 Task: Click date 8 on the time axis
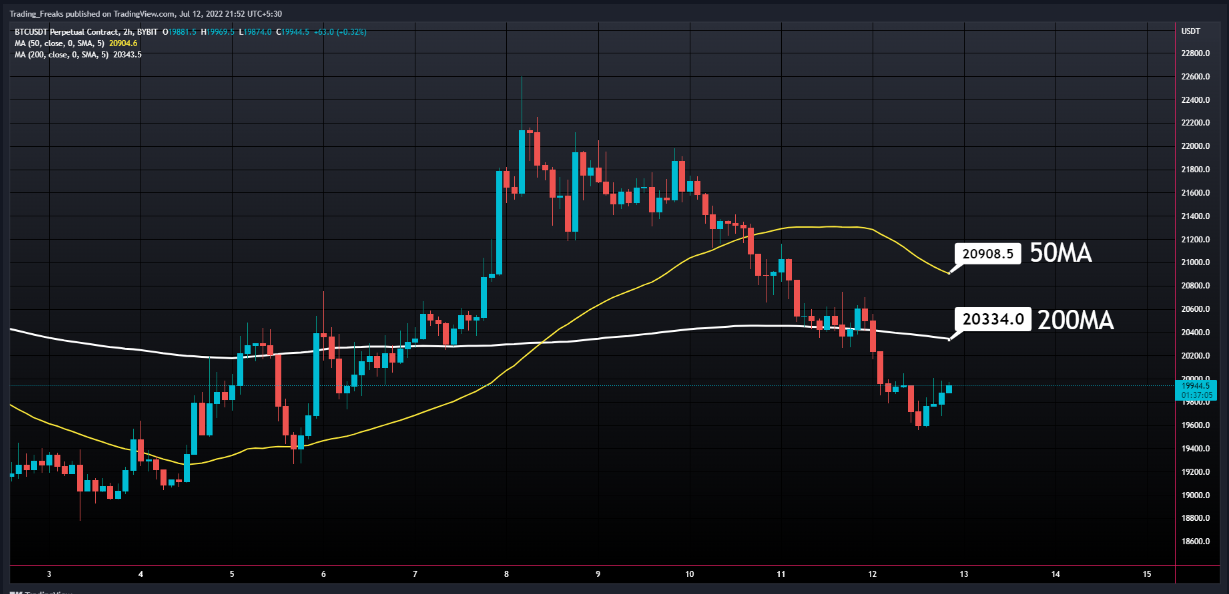point(507,575)
